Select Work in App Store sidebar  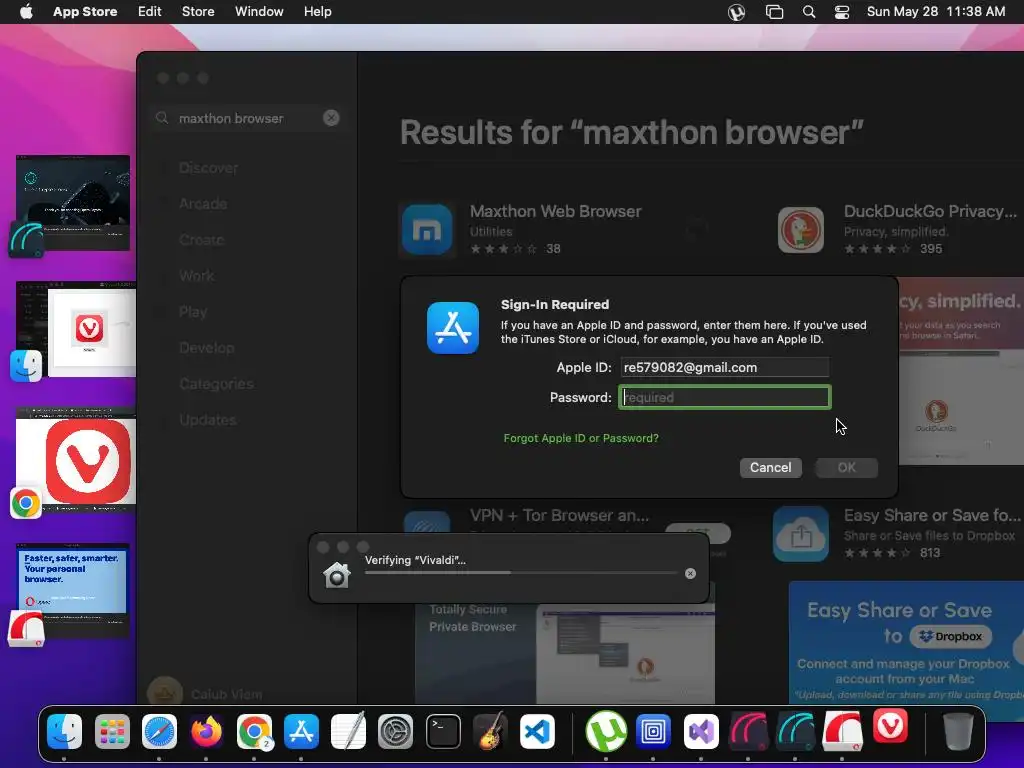(197, 276)
